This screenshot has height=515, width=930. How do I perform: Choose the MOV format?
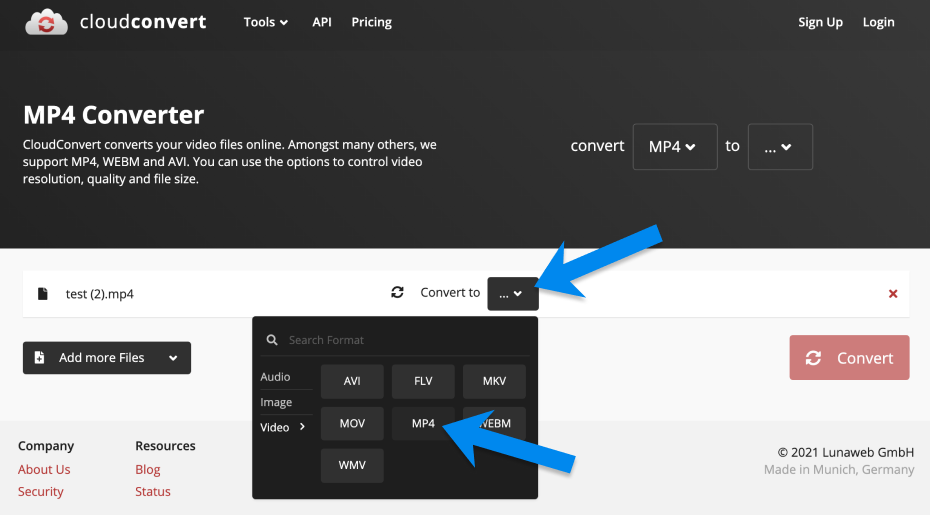click(352, 423)
